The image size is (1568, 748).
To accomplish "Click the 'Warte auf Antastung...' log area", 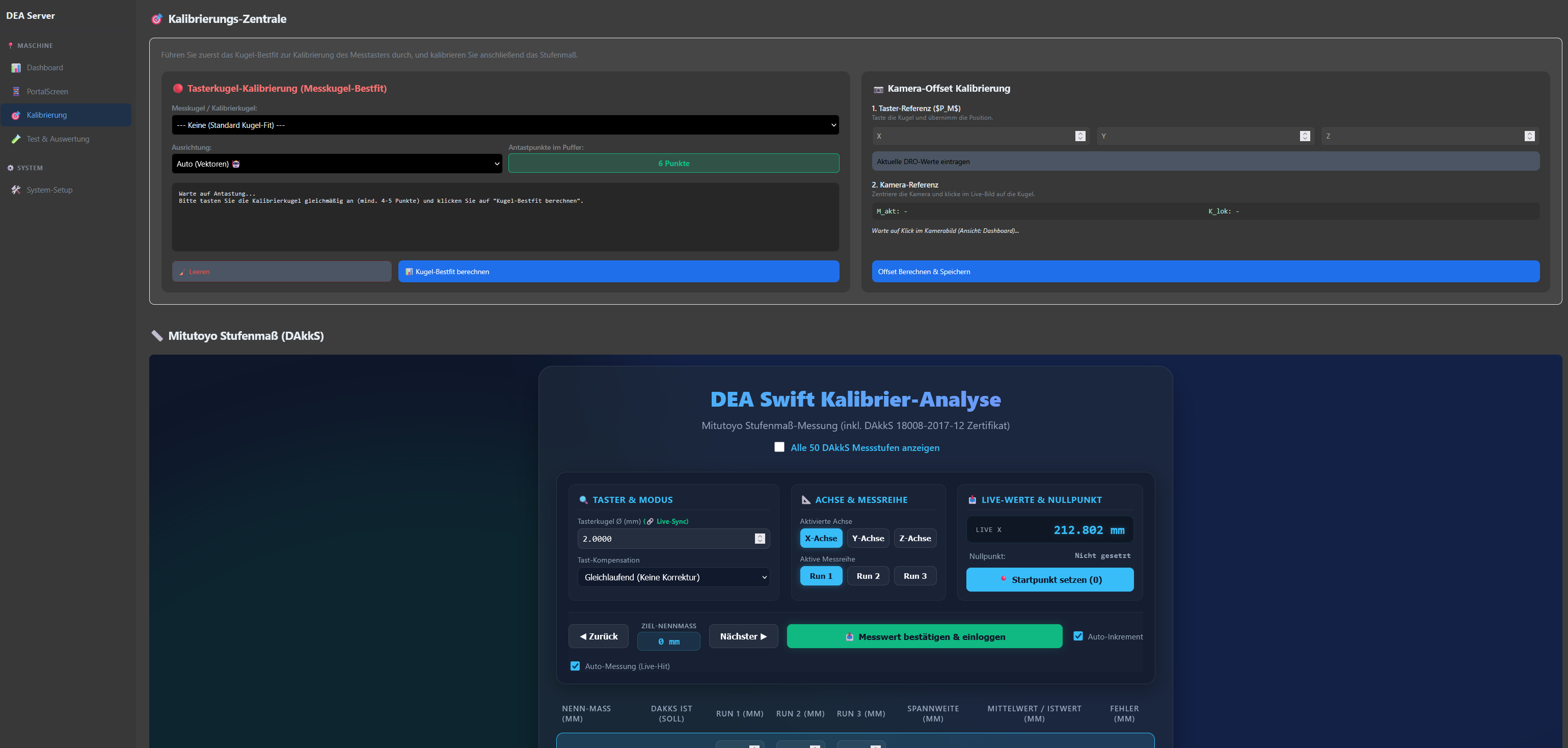I will click(505, 217).
